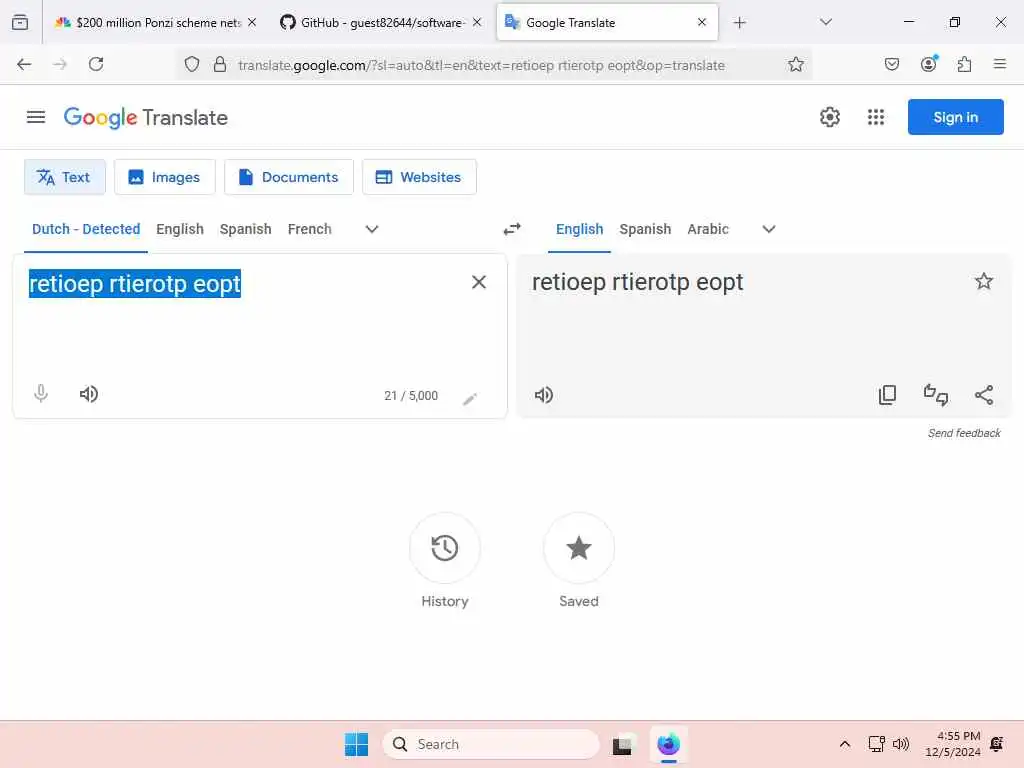Click Send feedback link
The height and width of the screenshot is (768, 1024).
coord(964,433)
